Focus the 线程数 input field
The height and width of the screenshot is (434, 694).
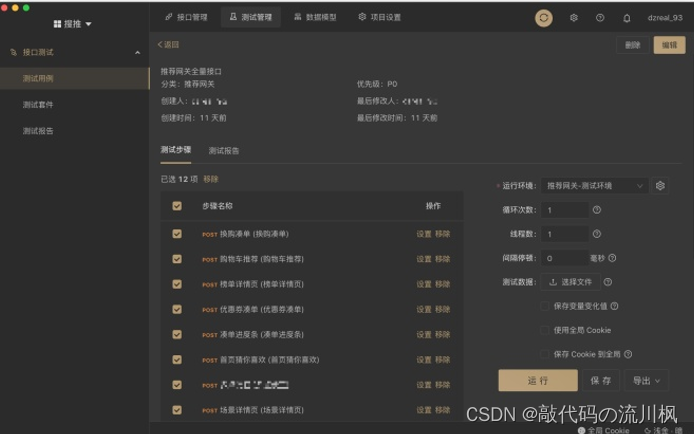pos(565,234)
